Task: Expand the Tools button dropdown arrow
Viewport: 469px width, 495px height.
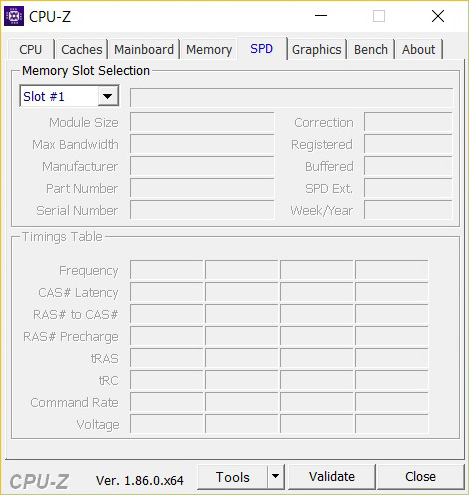Action: [x=276, y=476]
